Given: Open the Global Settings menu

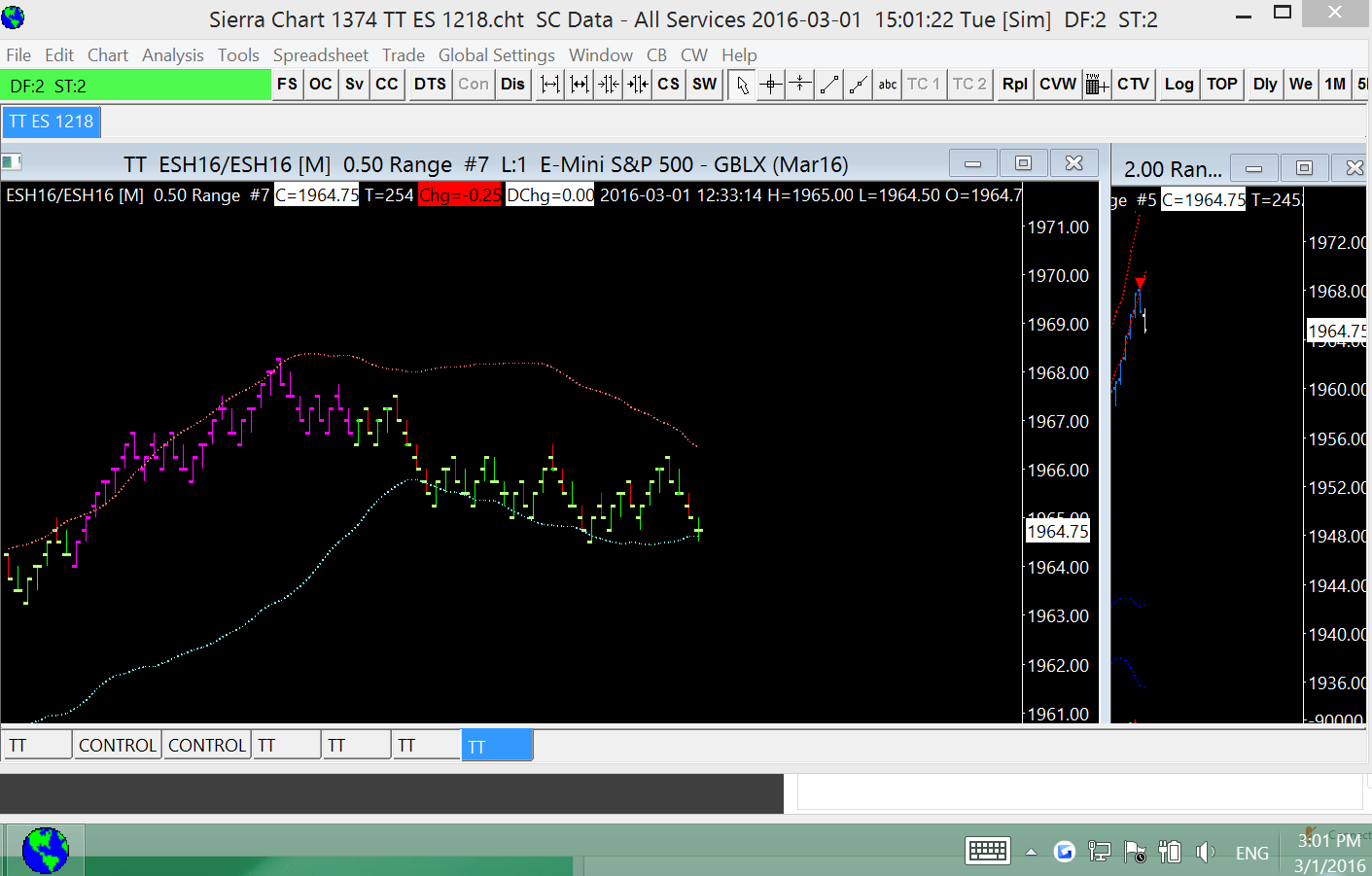Looking at the screenshot, I should click(x=497, y=55).
